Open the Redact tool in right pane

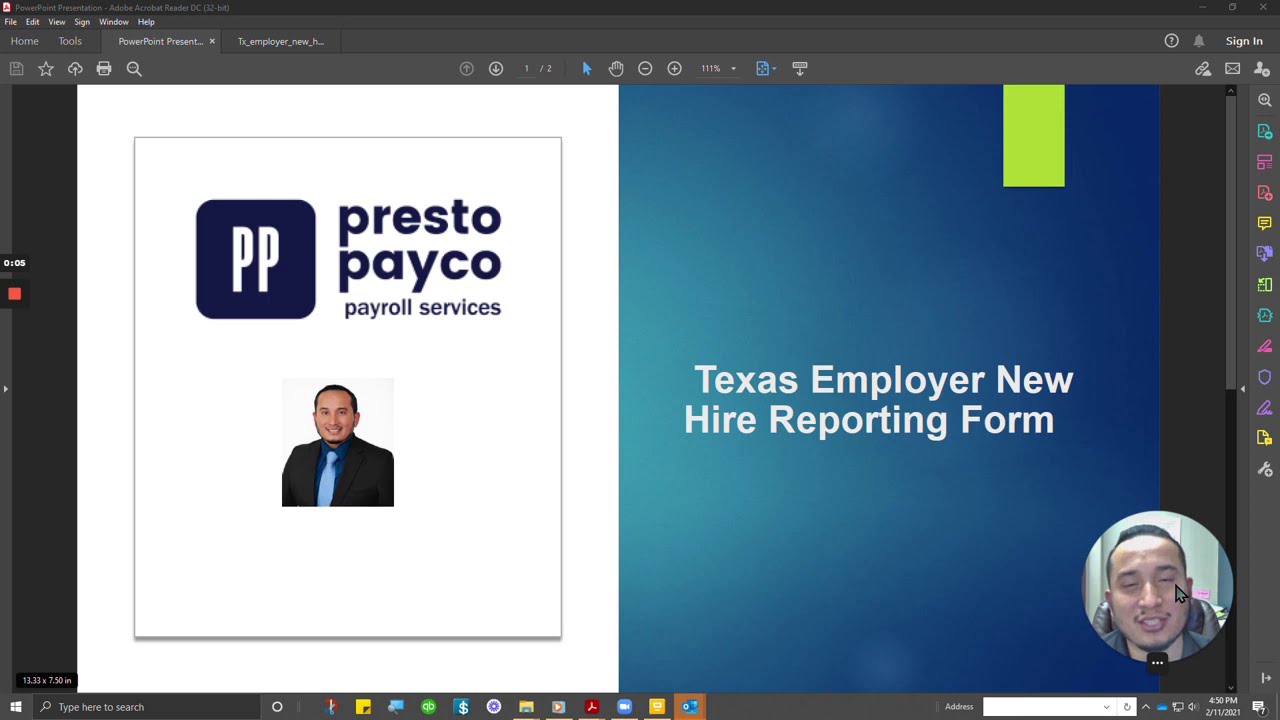[1265, 346]
